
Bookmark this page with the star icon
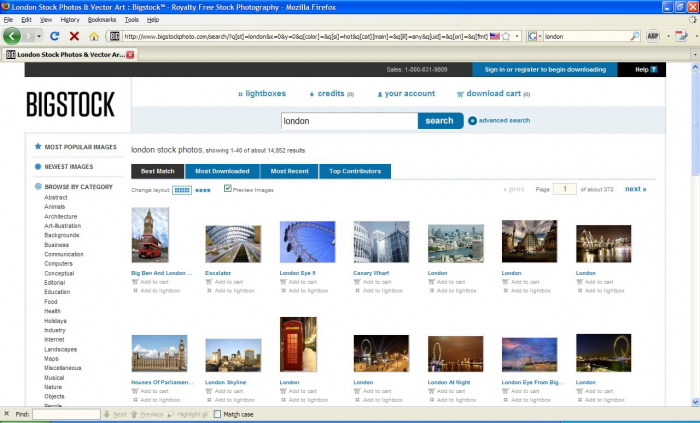click(x=506, y=37)
